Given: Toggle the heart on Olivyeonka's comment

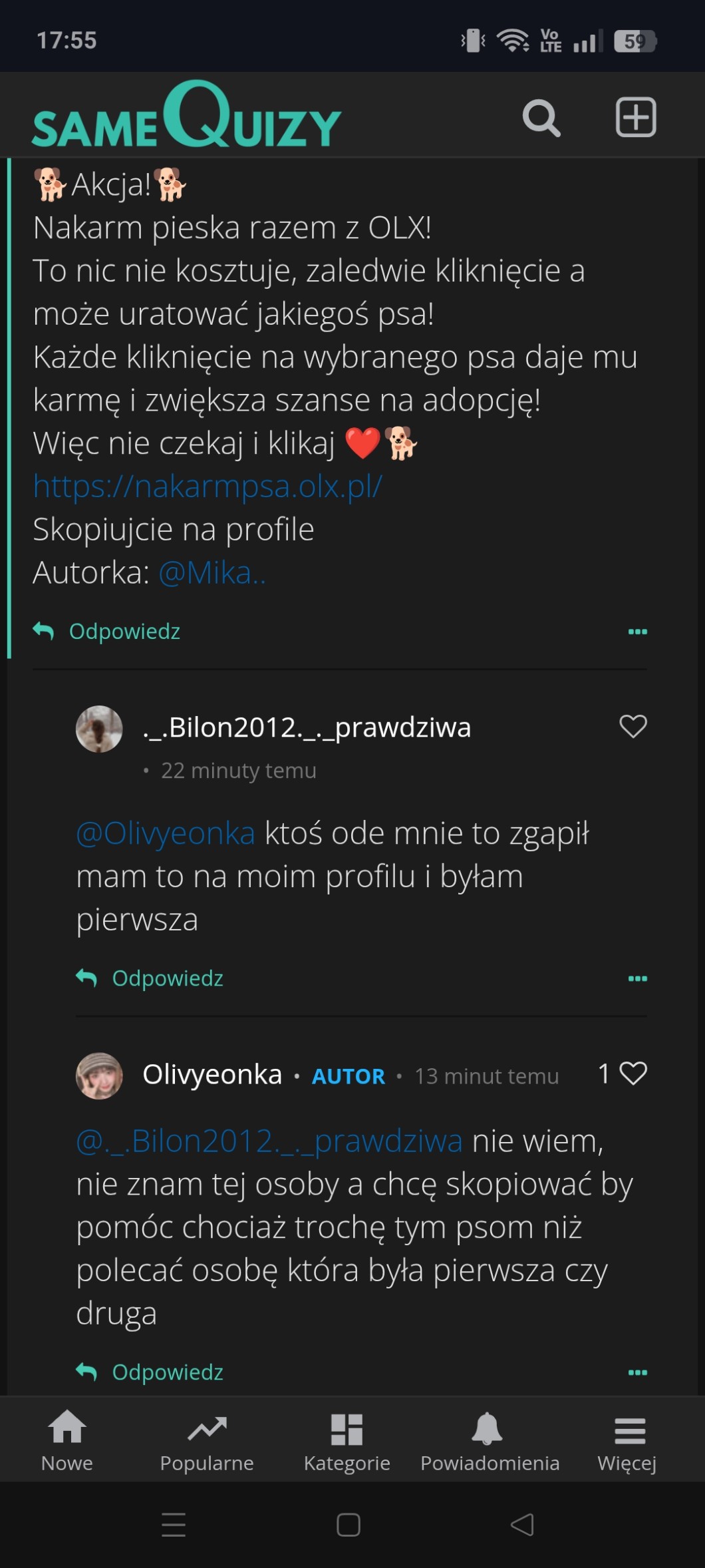Looking at the screenshot, I should click(633, 1074).
